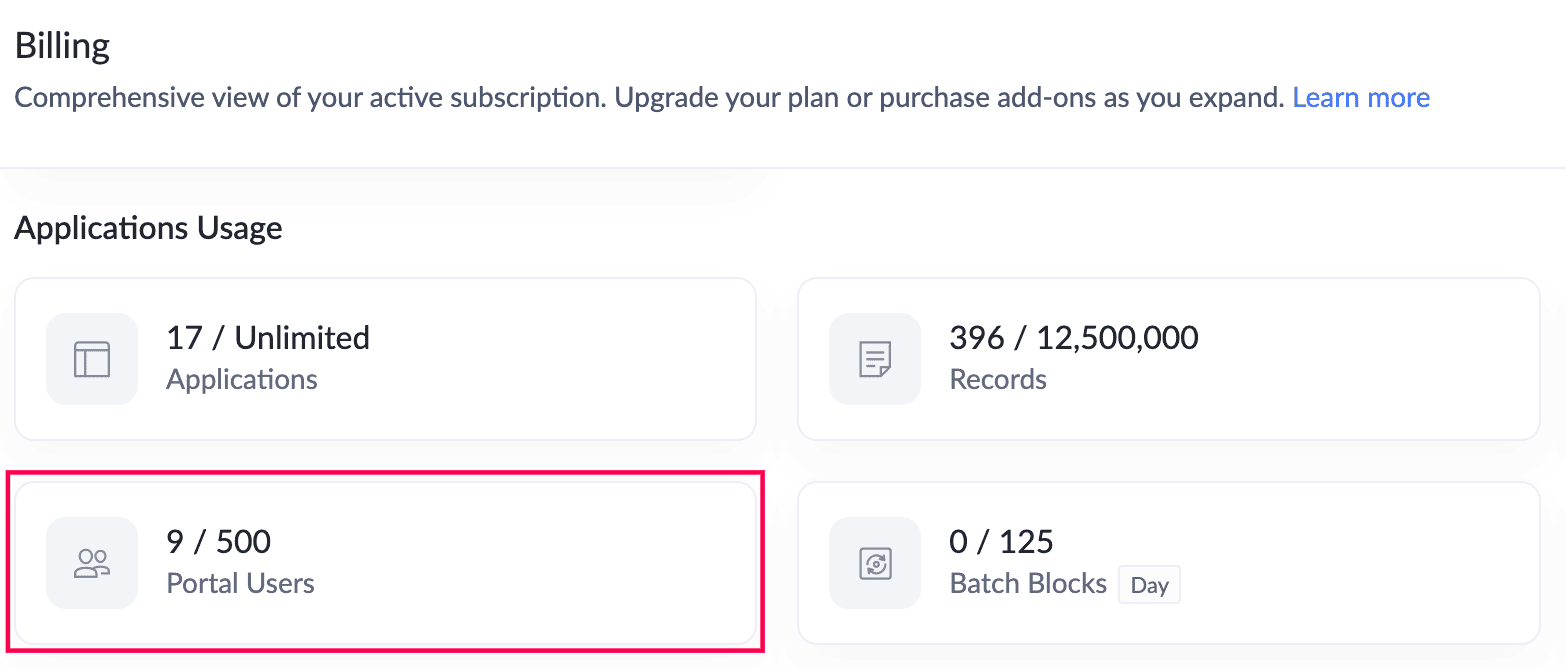1566x668 pixels.
Task: Select the 17 / Unlimited count
Action: pos(268,338)
